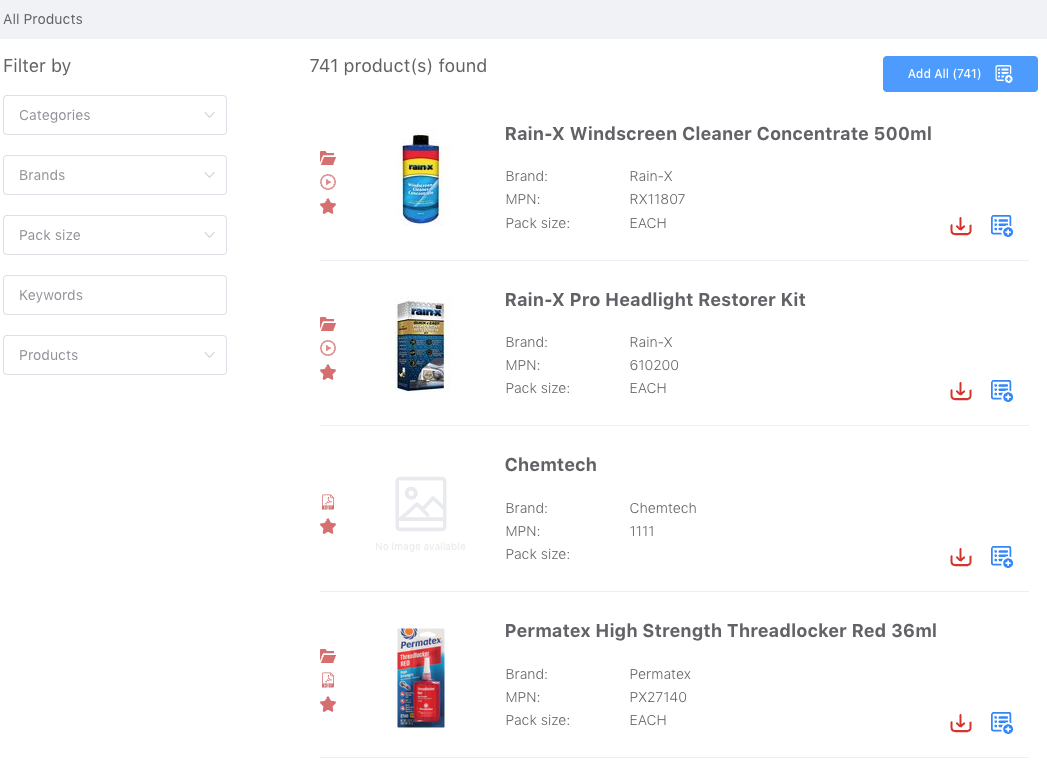
Task: Click MPN value PX27140
Action: pos(658,697)
